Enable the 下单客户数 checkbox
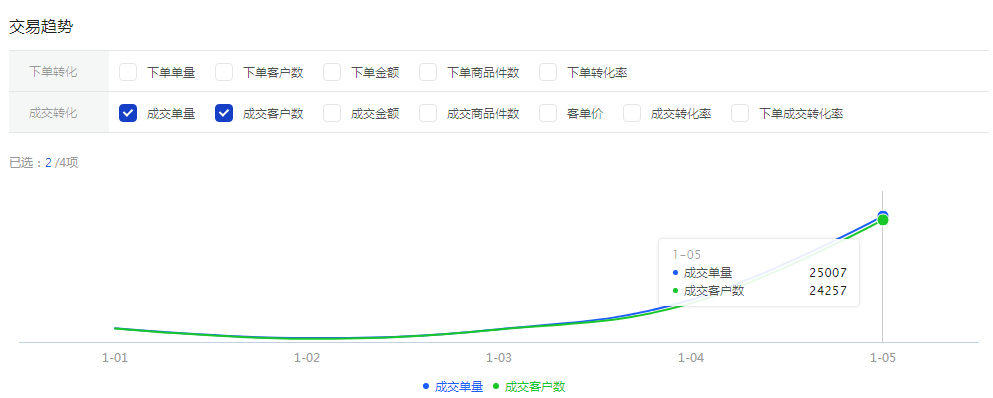The height and width of the screenshot is (398, 993). coord(224,72)
